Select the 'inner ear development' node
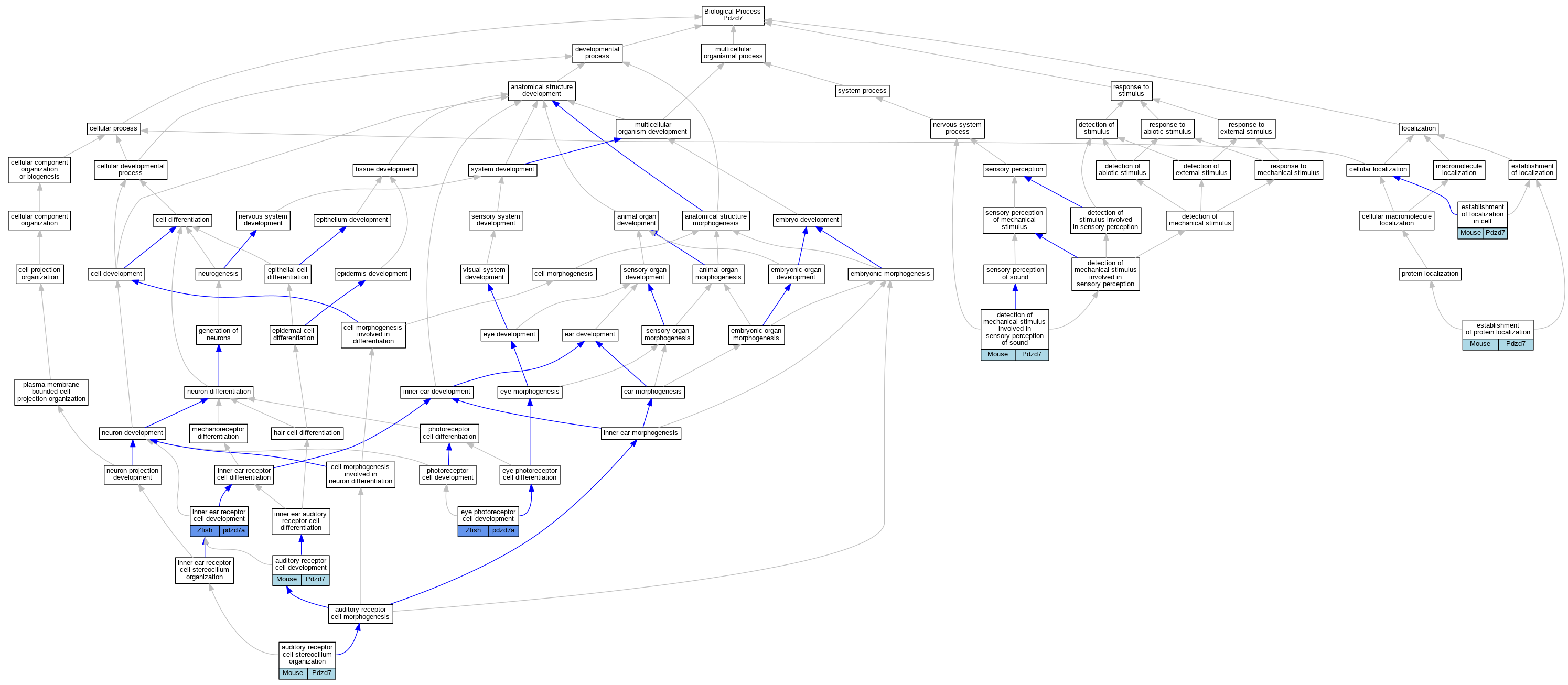 436,392
